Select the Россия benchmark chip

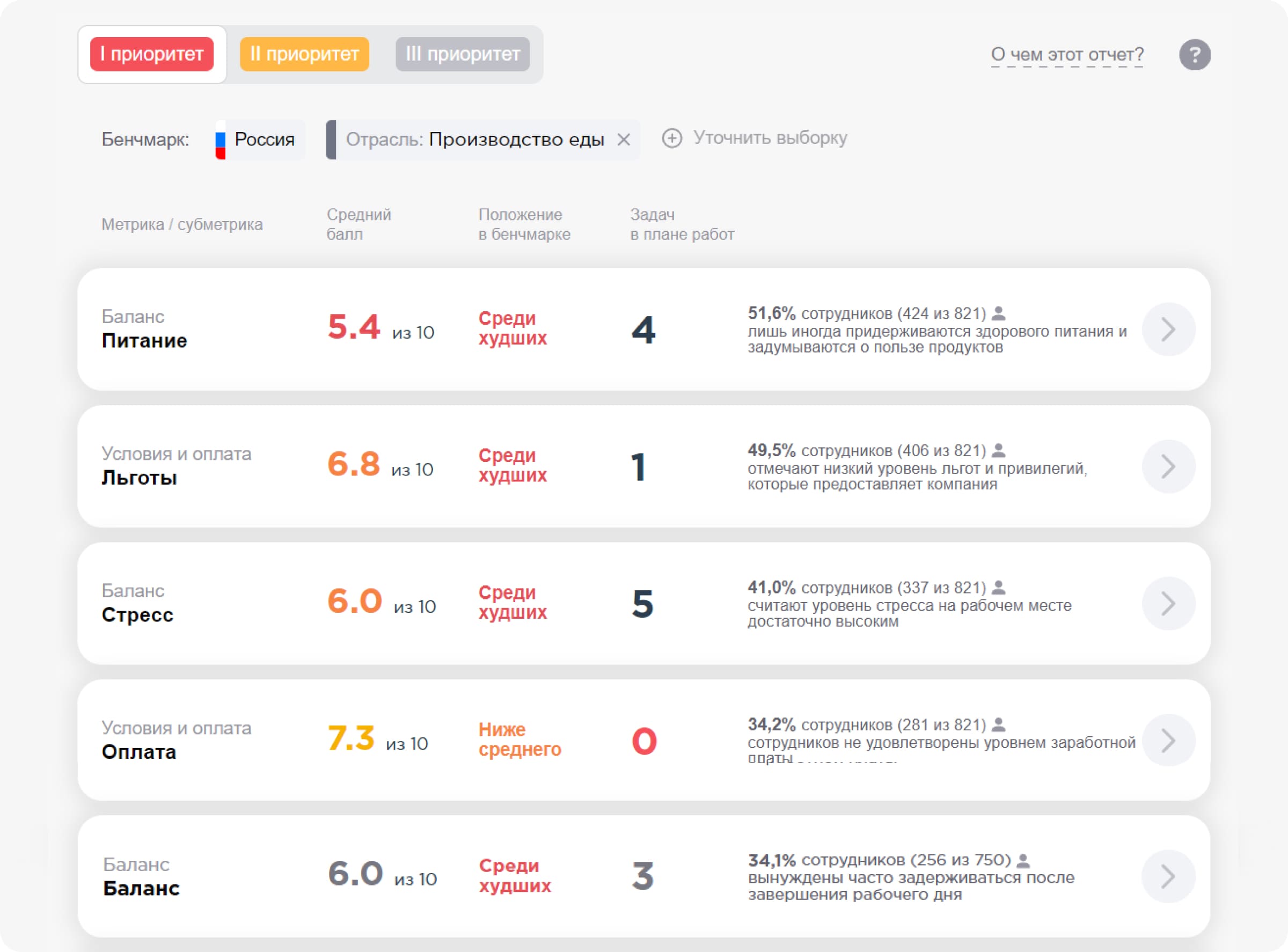(260, 140)
